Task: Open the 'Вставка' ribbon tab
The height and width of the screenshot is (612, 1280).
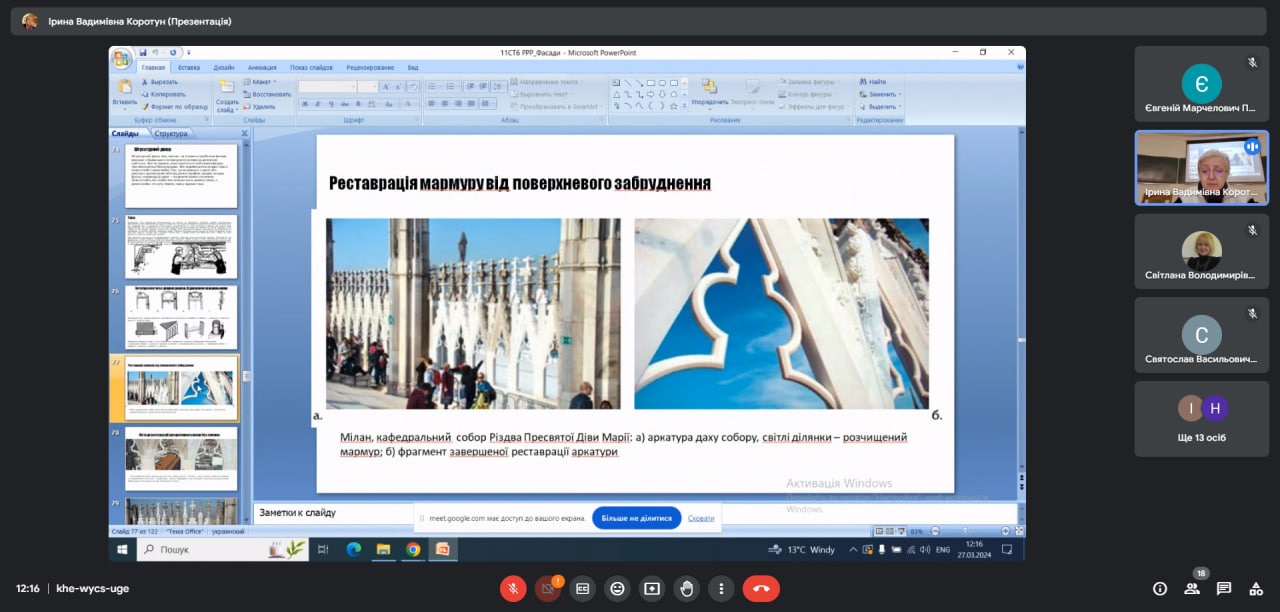Action: click(x=189, y=68)
